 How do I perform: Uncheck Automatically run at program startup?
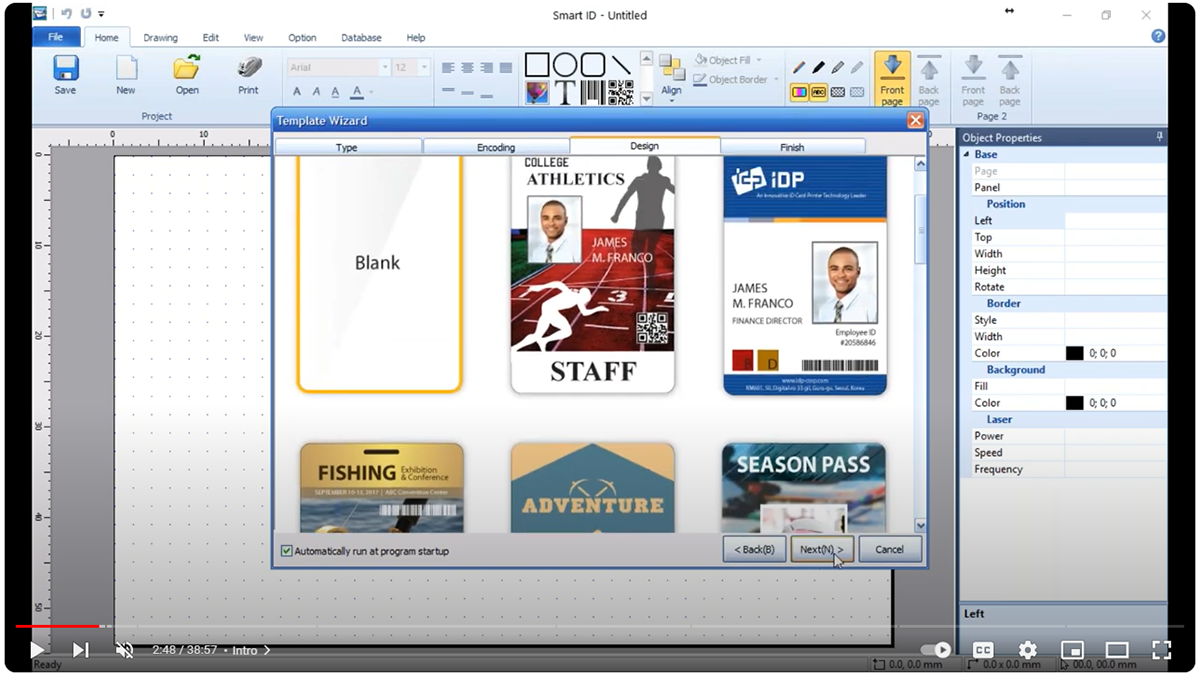pos(287,550)
